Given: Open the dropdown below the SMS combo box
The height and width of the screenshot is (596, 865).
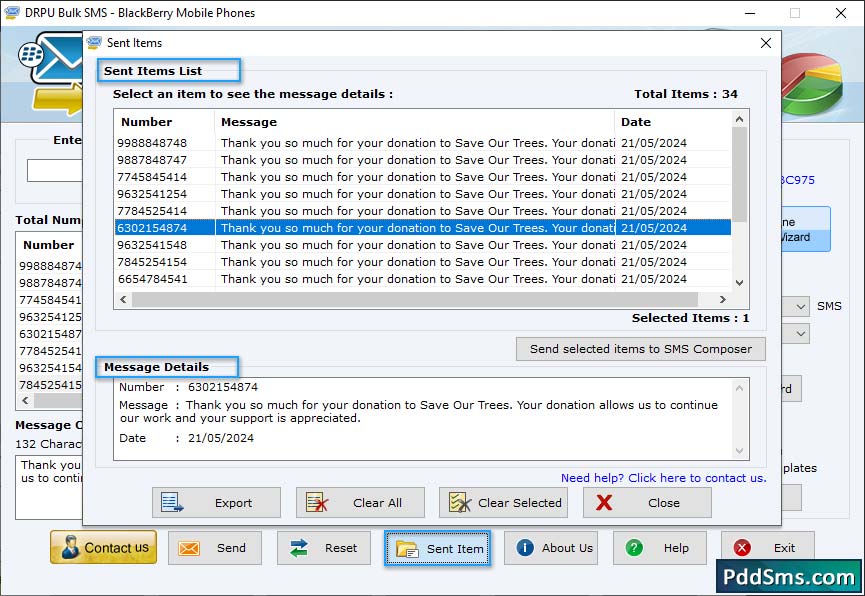Looking at the screenshot, I should (x=800, y=334).
